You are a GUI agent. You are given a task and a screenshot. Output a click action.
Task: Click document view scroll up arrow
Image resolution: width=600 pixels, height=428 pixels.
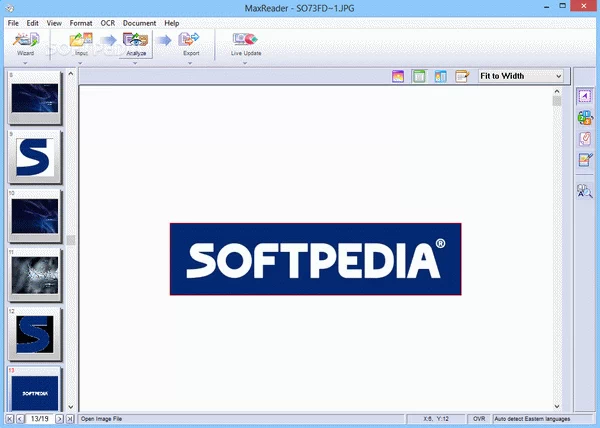pos(557,91)
